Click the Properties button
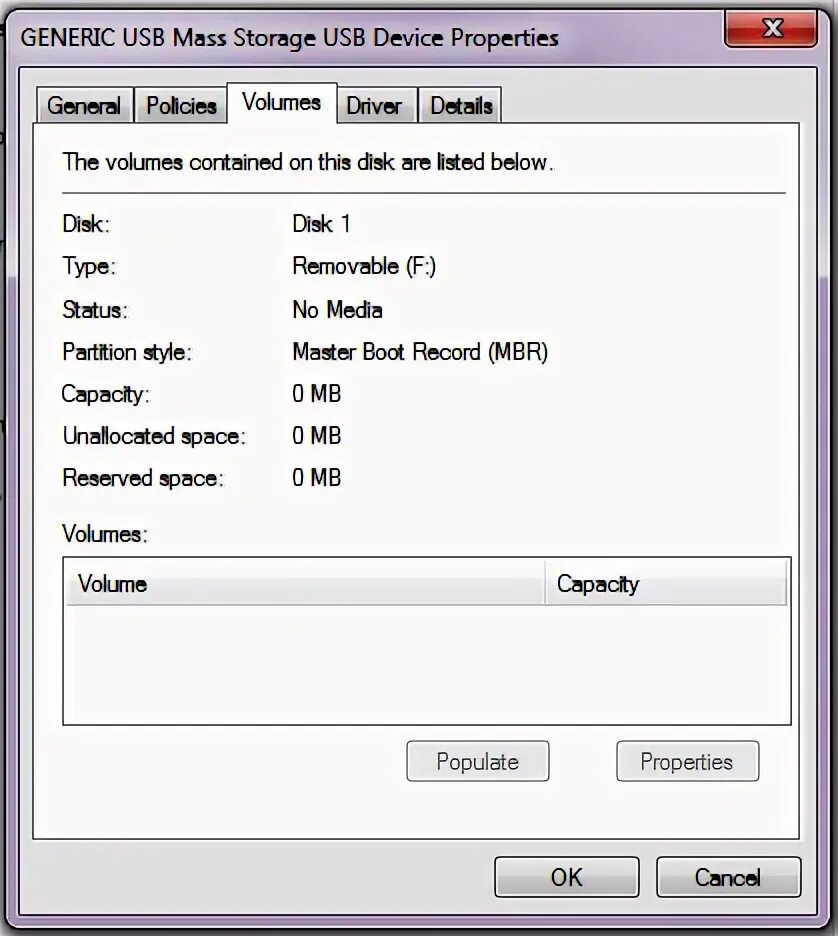 [x=687, y=761]
